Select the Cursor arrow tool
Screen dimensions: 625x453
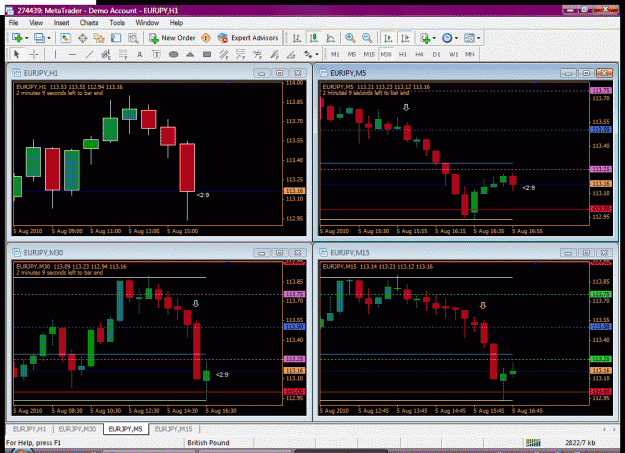tap(16, 54)
